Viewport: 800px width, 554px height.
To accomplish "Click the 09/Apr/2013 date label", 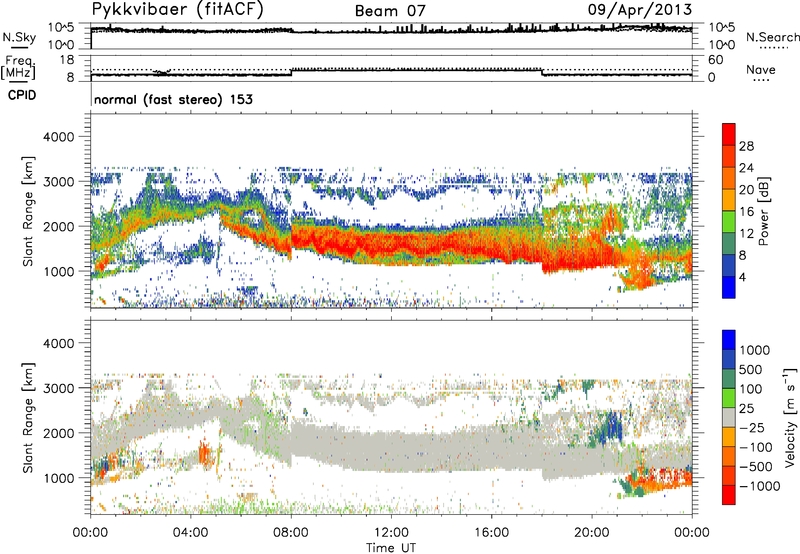I will point(640,10).
